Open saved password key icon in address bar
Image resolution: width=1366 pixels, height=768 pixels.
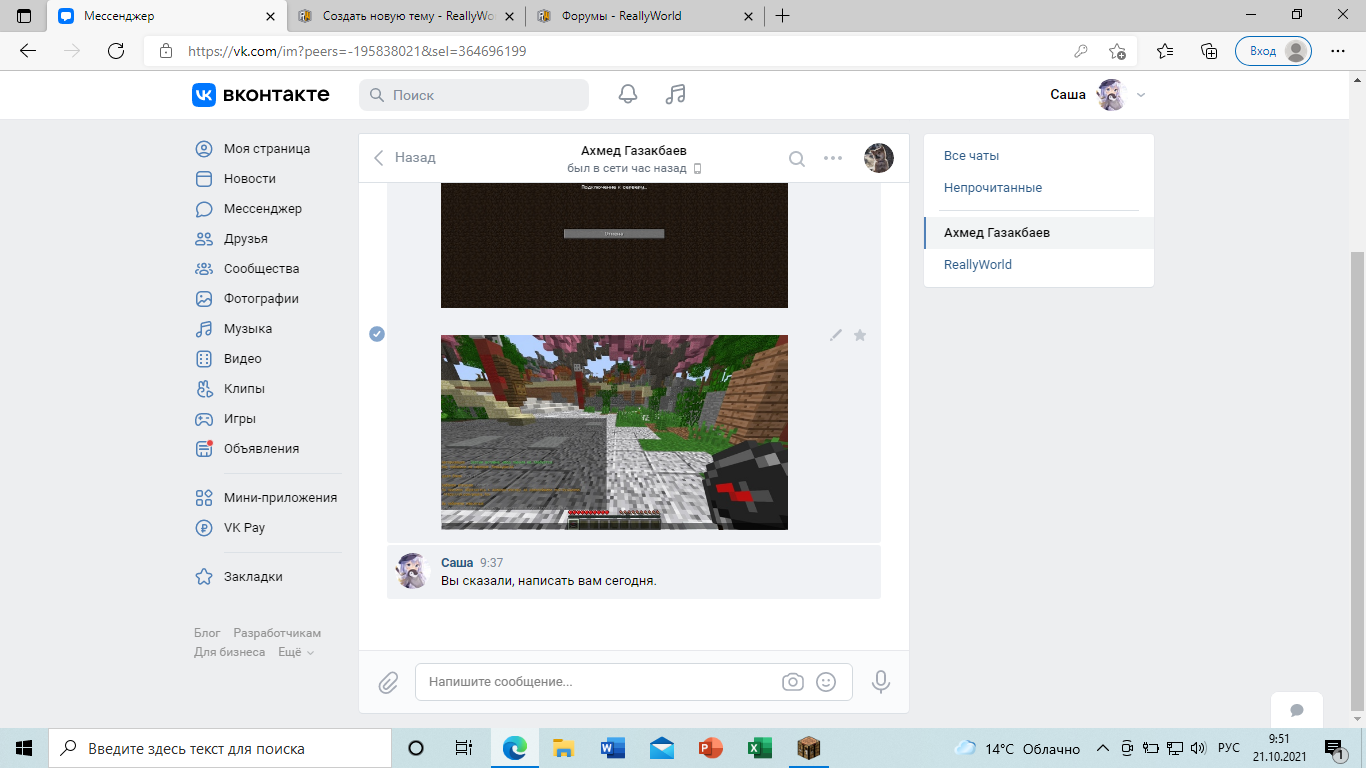point(1081,51)
